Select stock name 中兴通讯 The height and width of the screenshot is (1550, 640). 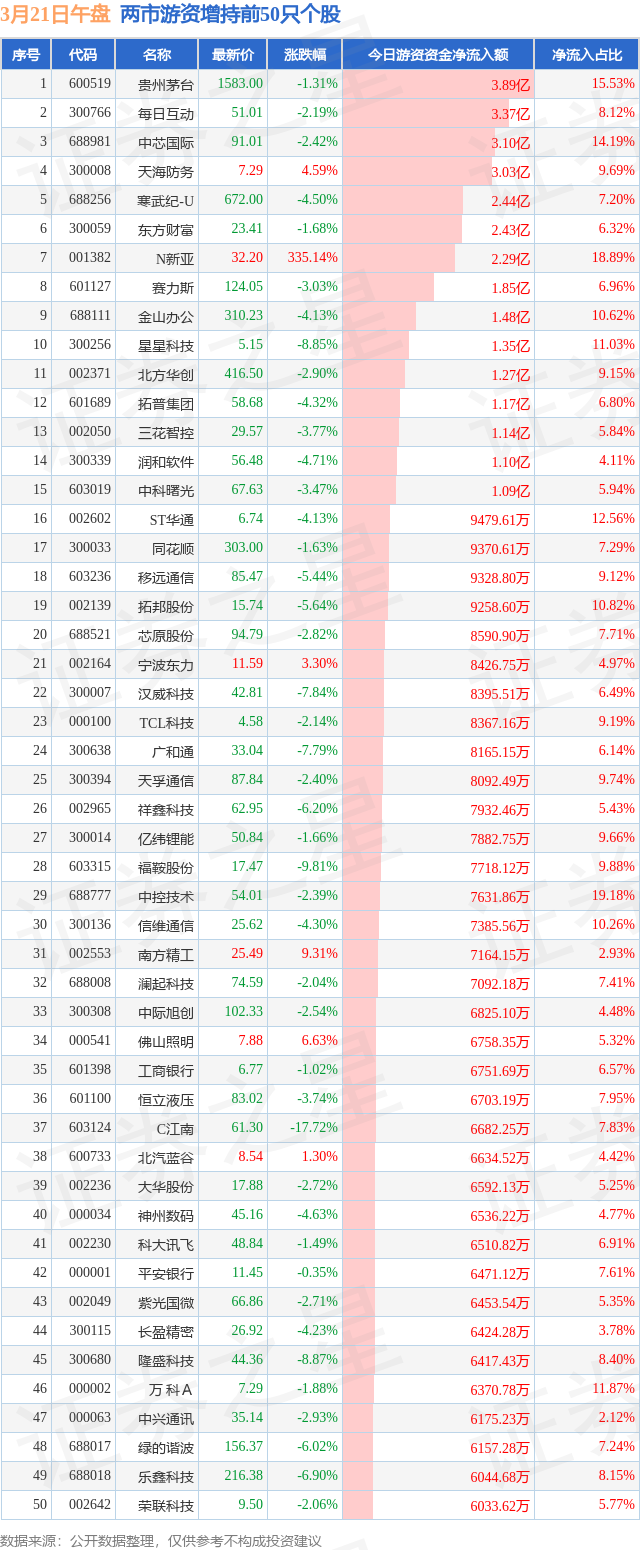[x=166, y=1419]
